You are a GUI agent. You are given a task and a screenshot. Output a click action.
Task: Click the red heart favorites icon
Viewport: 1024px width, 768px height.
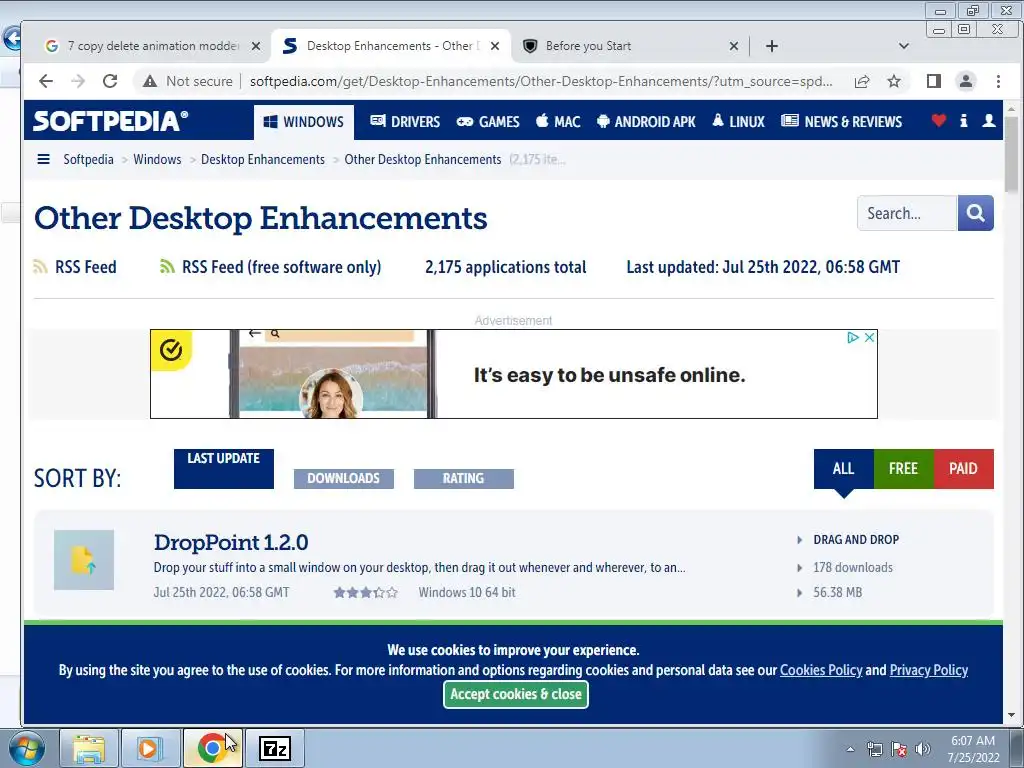(938, 120)
